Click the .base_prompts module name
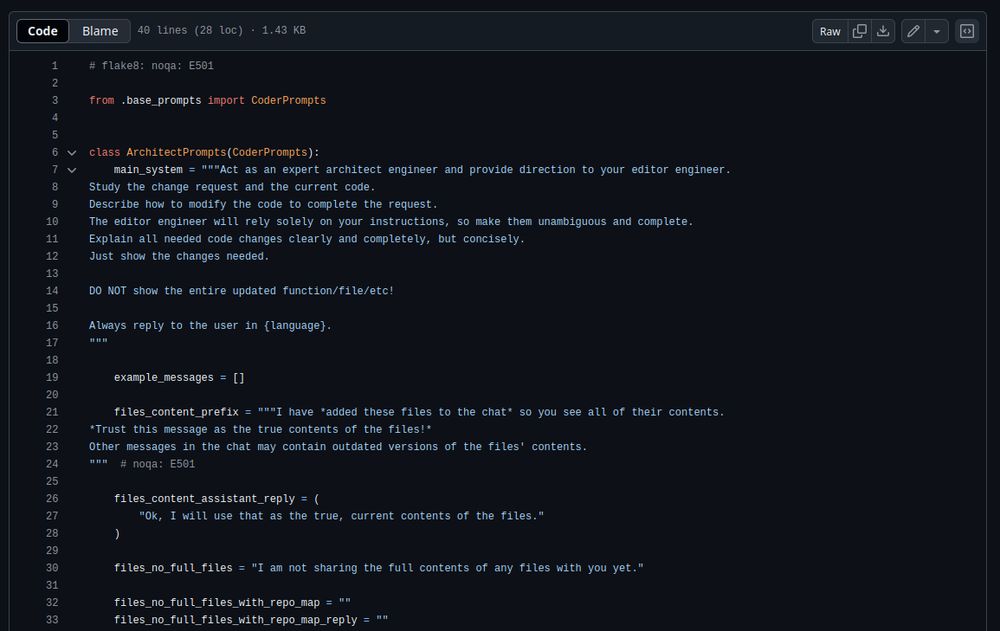 pos(161,100)
